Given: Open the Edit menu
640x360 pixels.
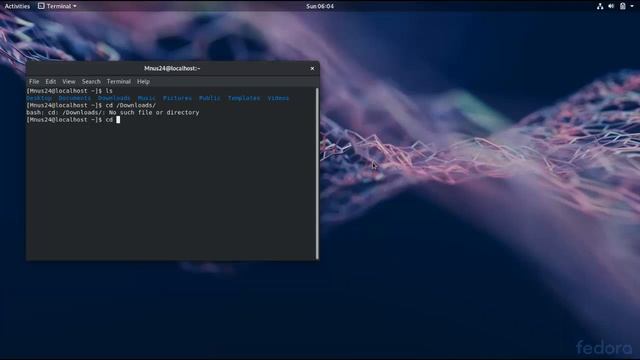Looking at the screenshot, I should point(51,82).
